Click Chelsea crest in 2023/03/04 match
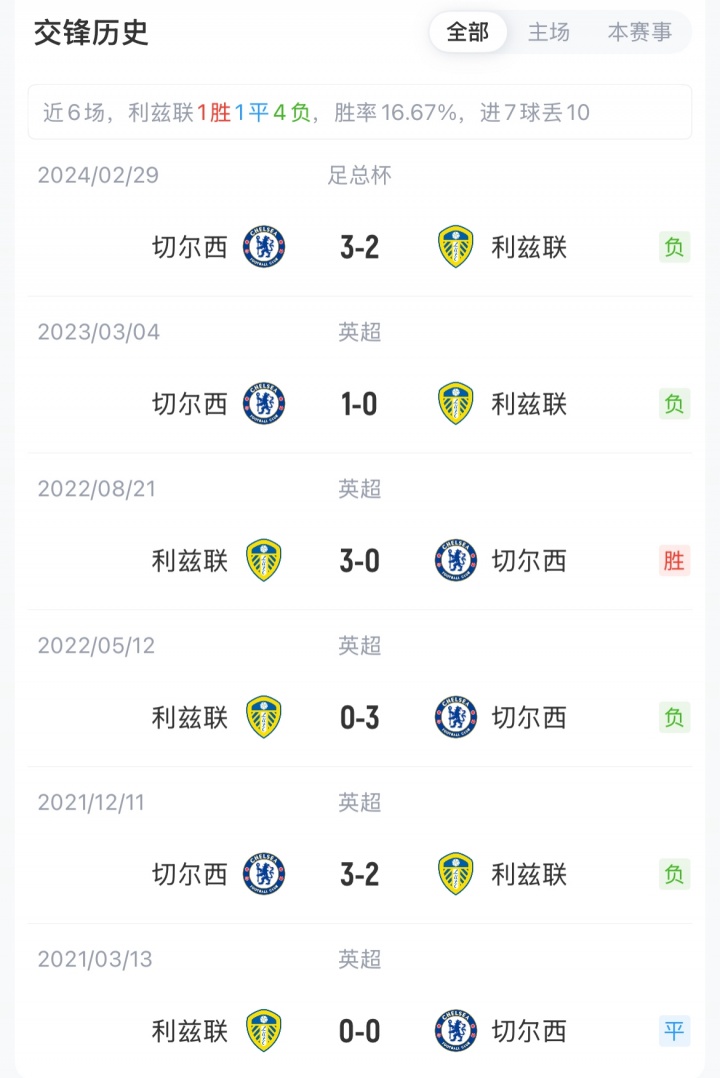Viewport: 720px width, 1078px height. click(x=264, y=404)
